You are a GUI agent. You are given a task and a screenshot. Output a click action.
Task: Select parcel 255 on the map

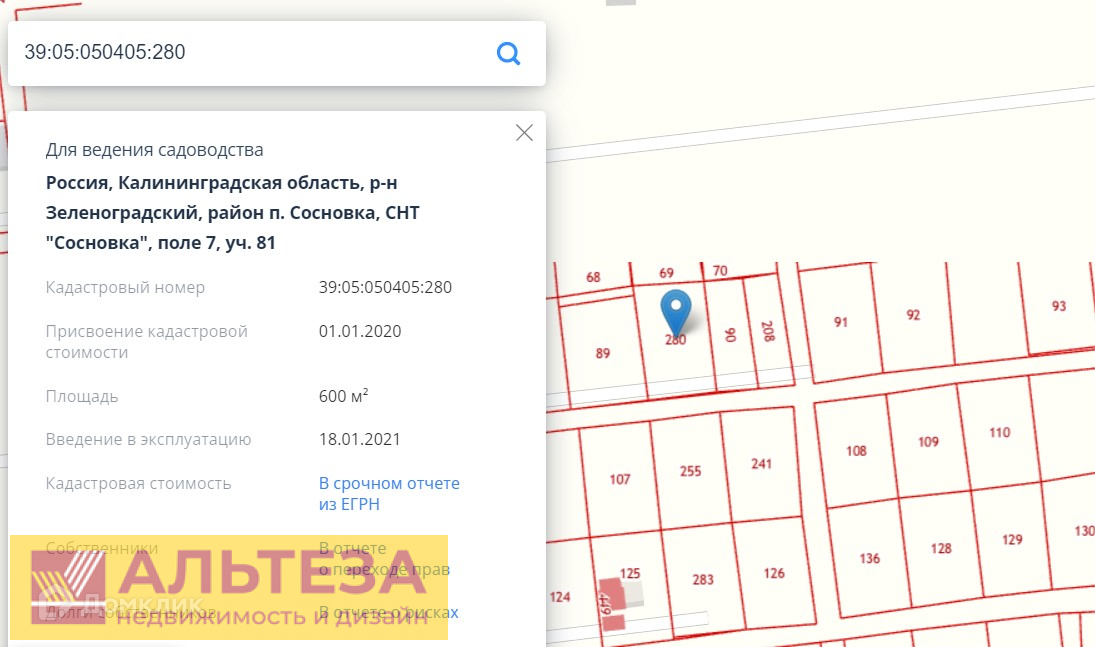pyautogui.click(x=690, y=471)
